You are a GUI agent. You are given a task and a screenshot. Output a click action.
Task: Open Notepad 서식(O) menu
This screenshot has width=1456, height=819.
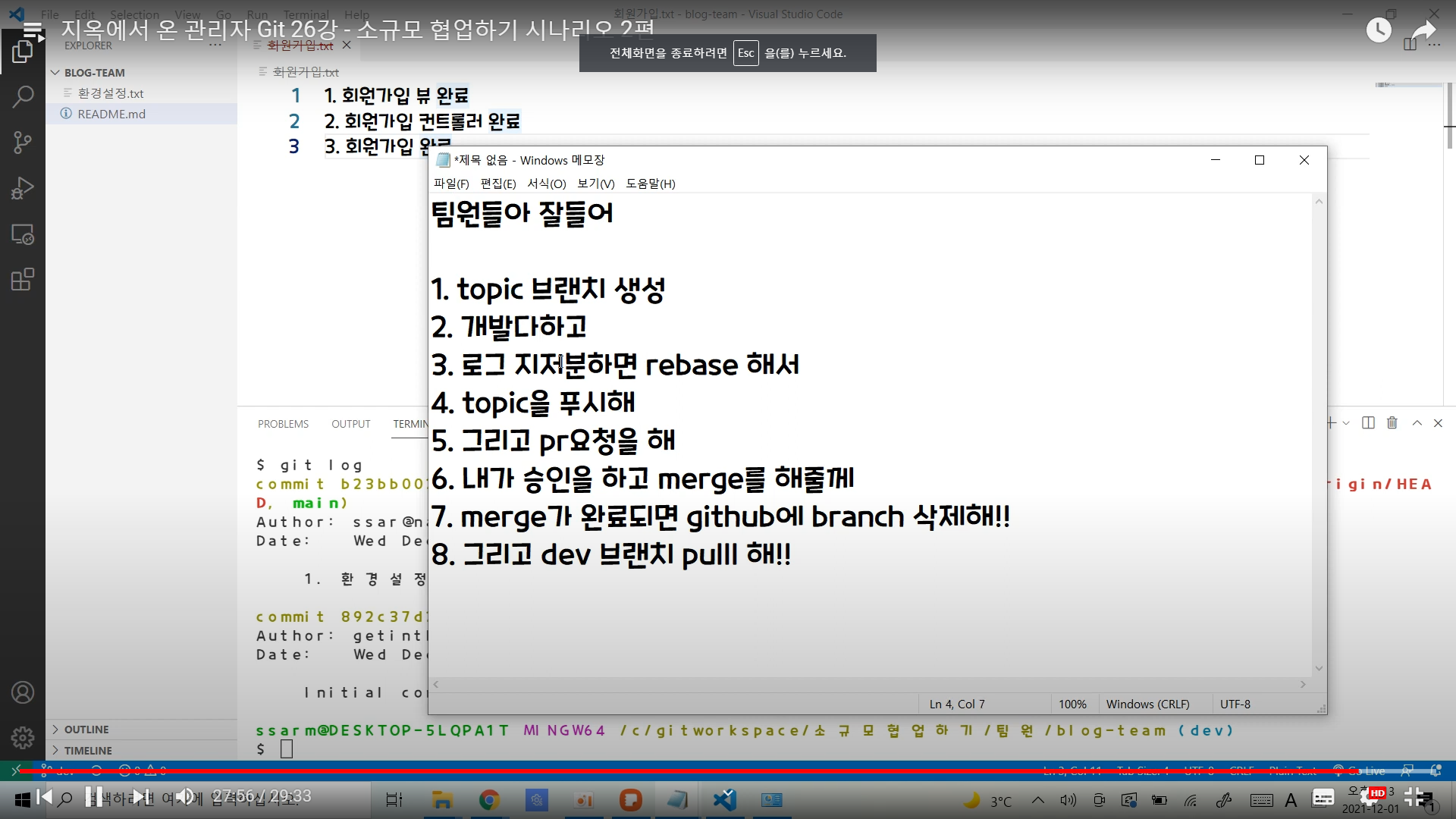point(547,184)
